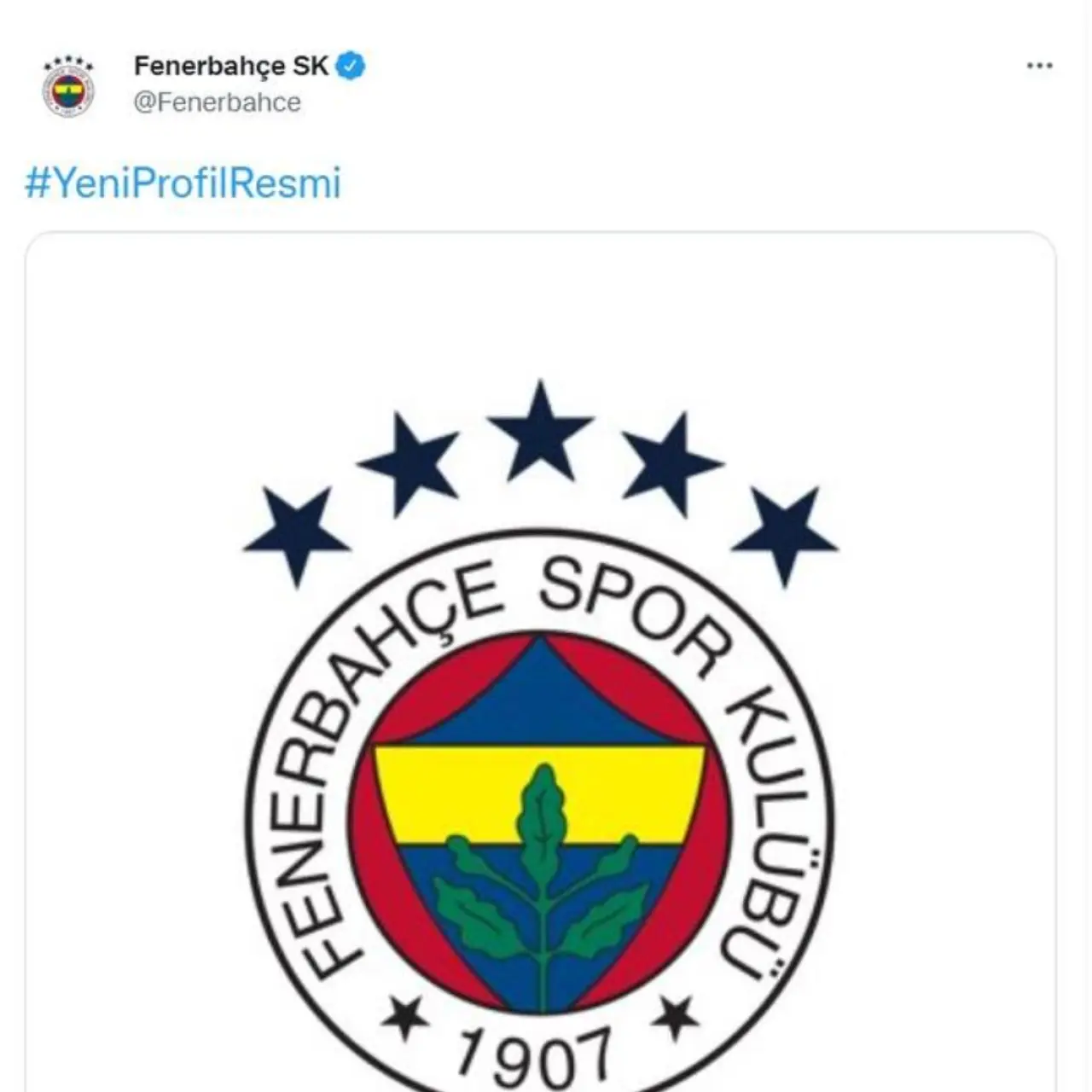
Task: Open the three-dot more options menu
Action: pyautogui.click(x=1039, y=66)
